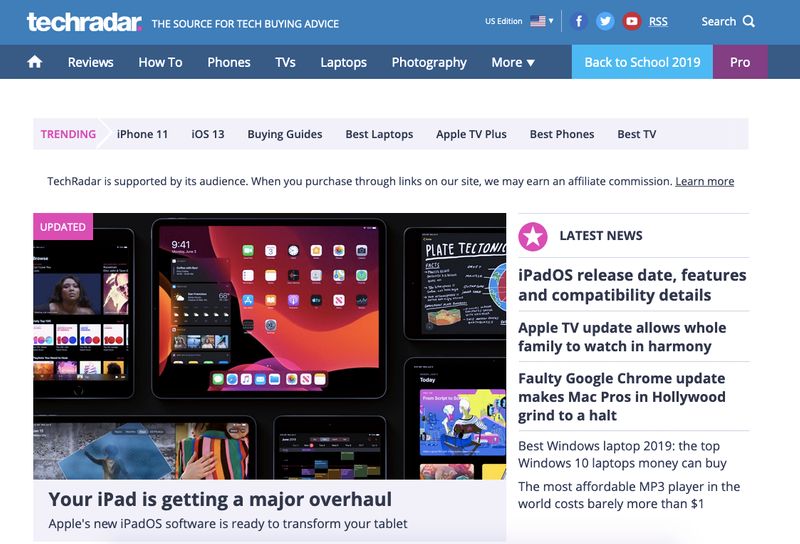Go to home via house icon
The width and height of the screenshot is (800, 544).
pos(35,62)
